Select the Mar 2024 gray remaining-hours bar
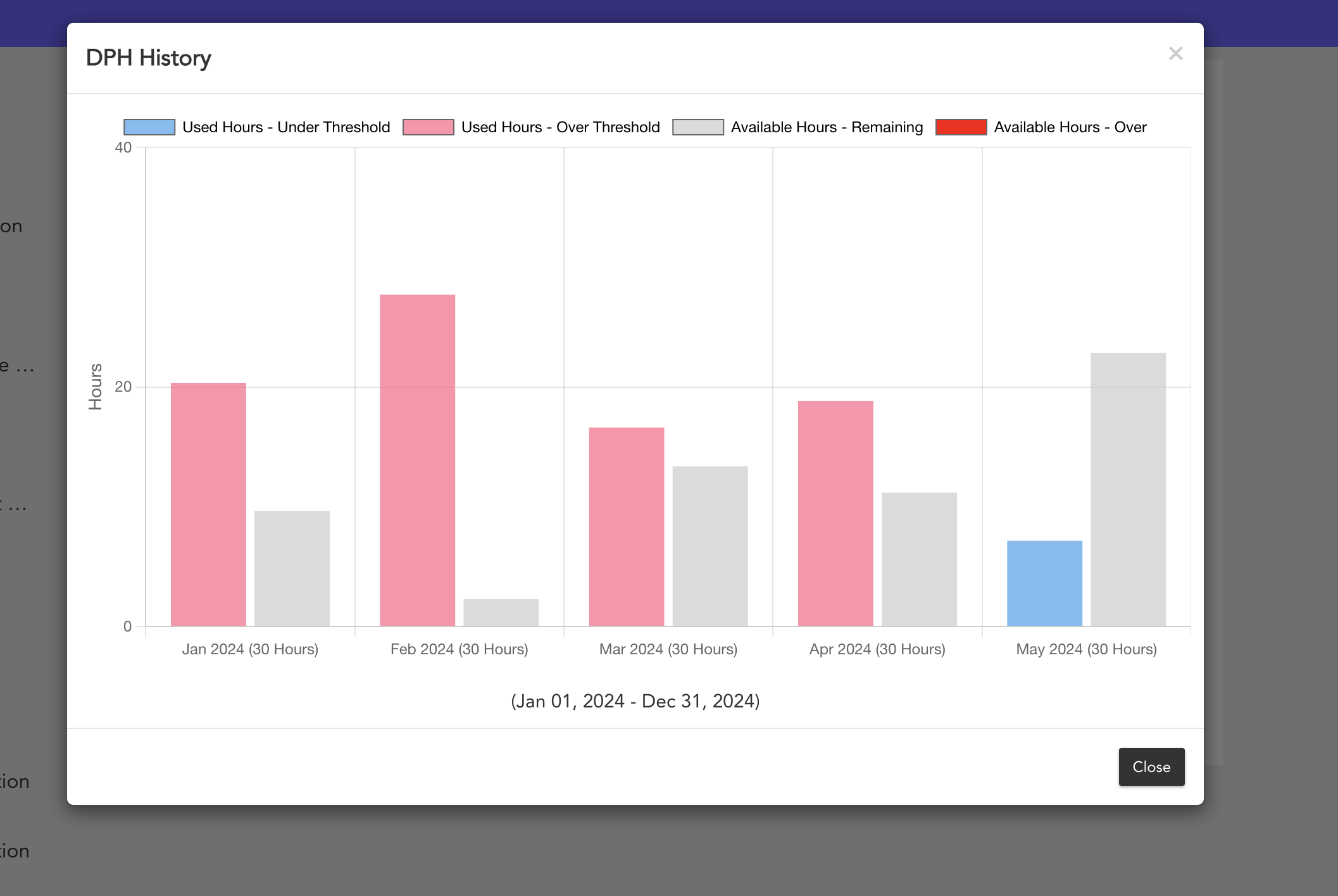This screenshot has height=896, width=1338. click(x=710, y=546)
